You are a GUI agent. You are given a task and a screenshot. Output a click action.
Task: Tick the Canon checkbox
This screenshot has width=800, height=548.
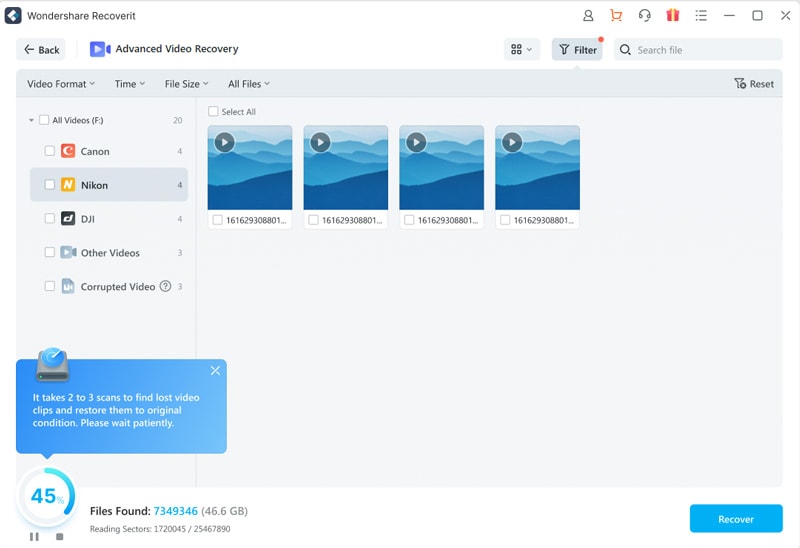pyautogui.click(x=49, y=151)
